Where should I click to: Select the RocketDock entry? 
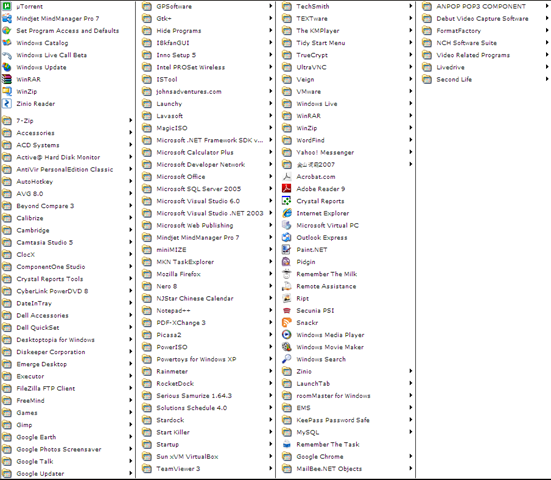coord(208,383)
